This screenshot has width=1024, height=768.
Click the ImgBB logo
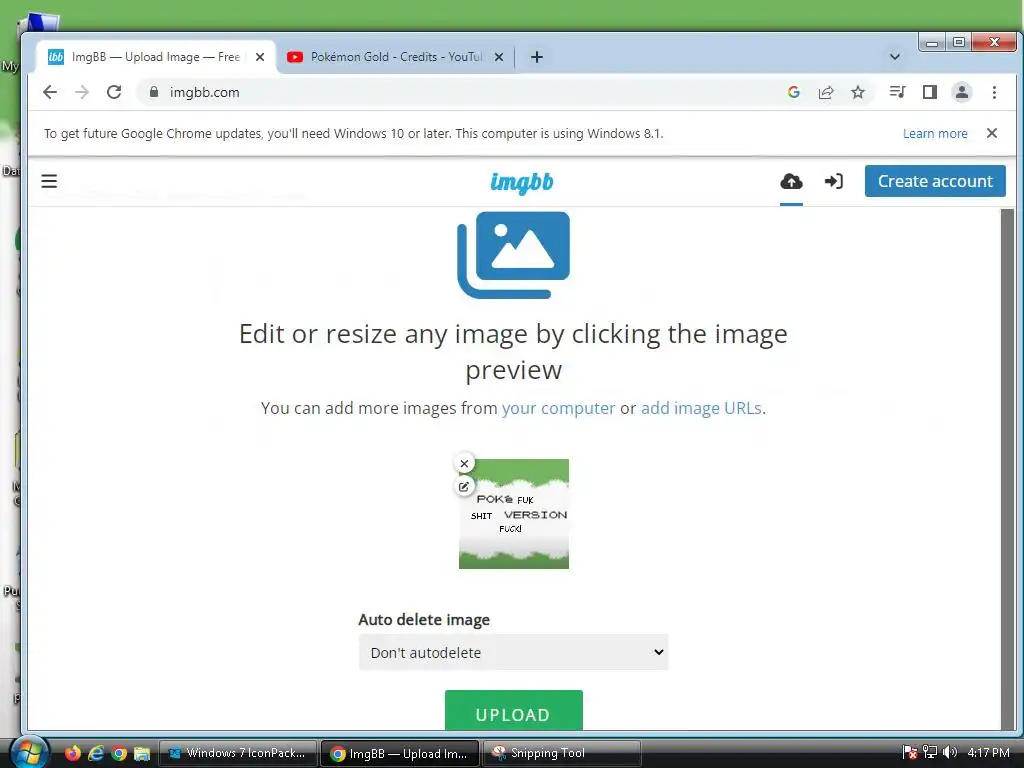pyautogui.click(x=521, y=182)
